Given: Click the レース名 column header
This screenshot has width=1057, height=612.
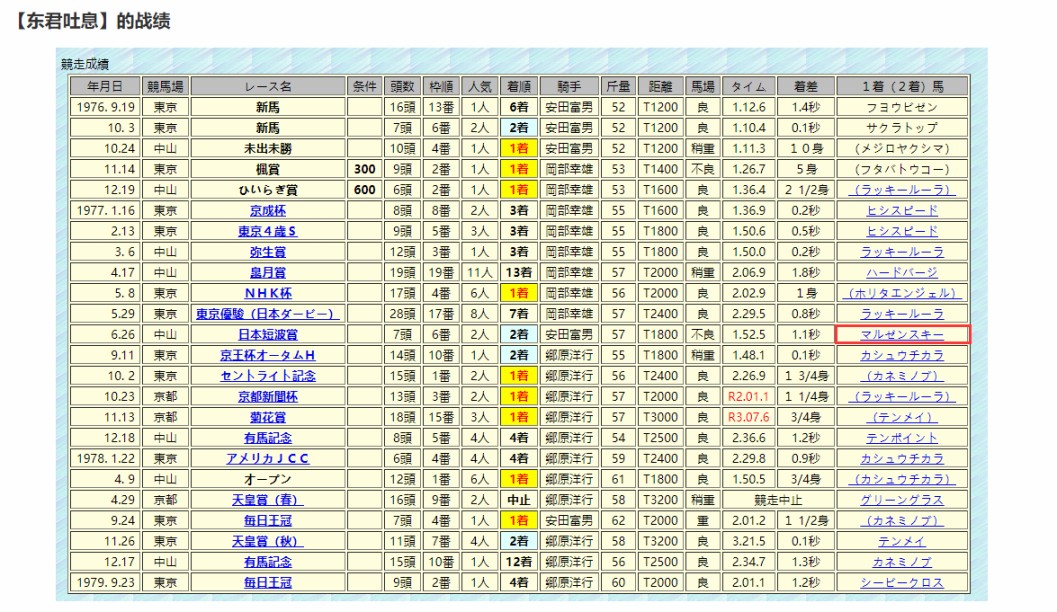Looking at the screenshot, I should [x=267, y=86].
